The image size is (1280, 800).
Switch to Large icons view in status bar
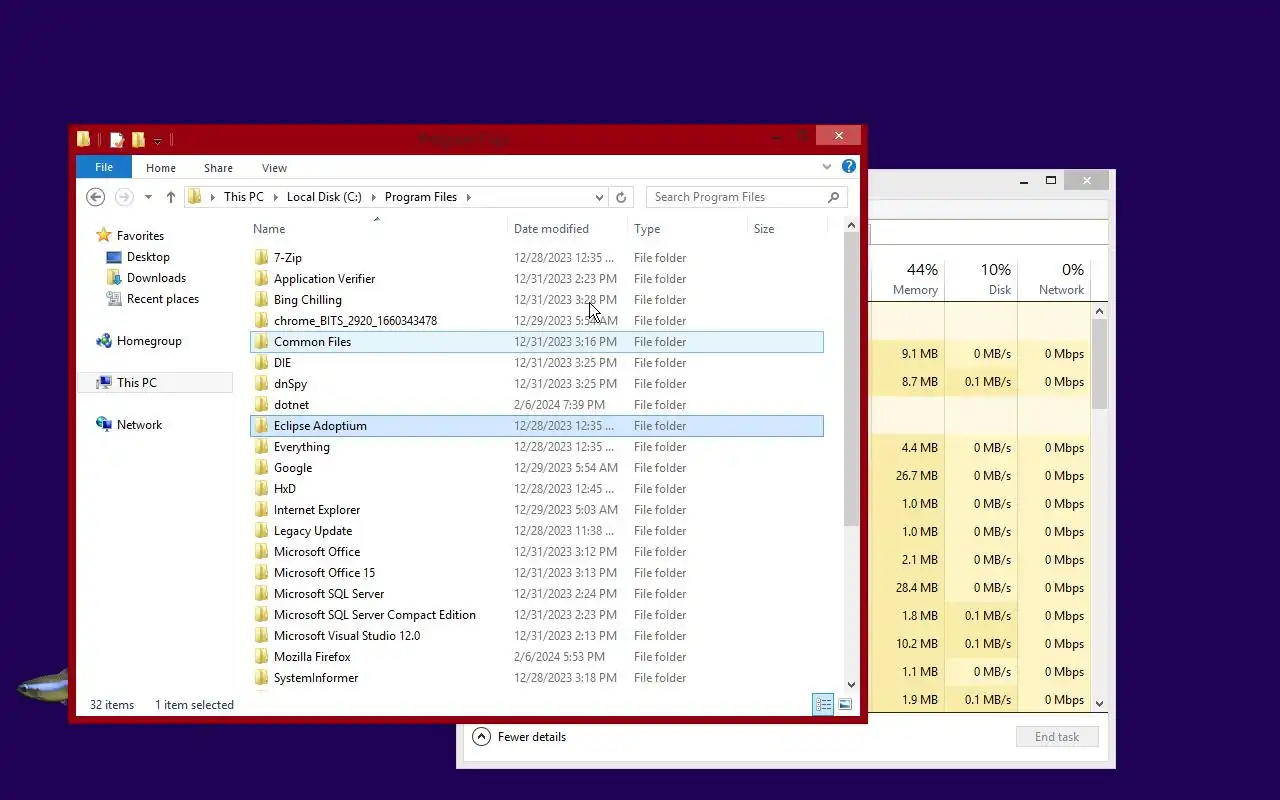(845, 705)
